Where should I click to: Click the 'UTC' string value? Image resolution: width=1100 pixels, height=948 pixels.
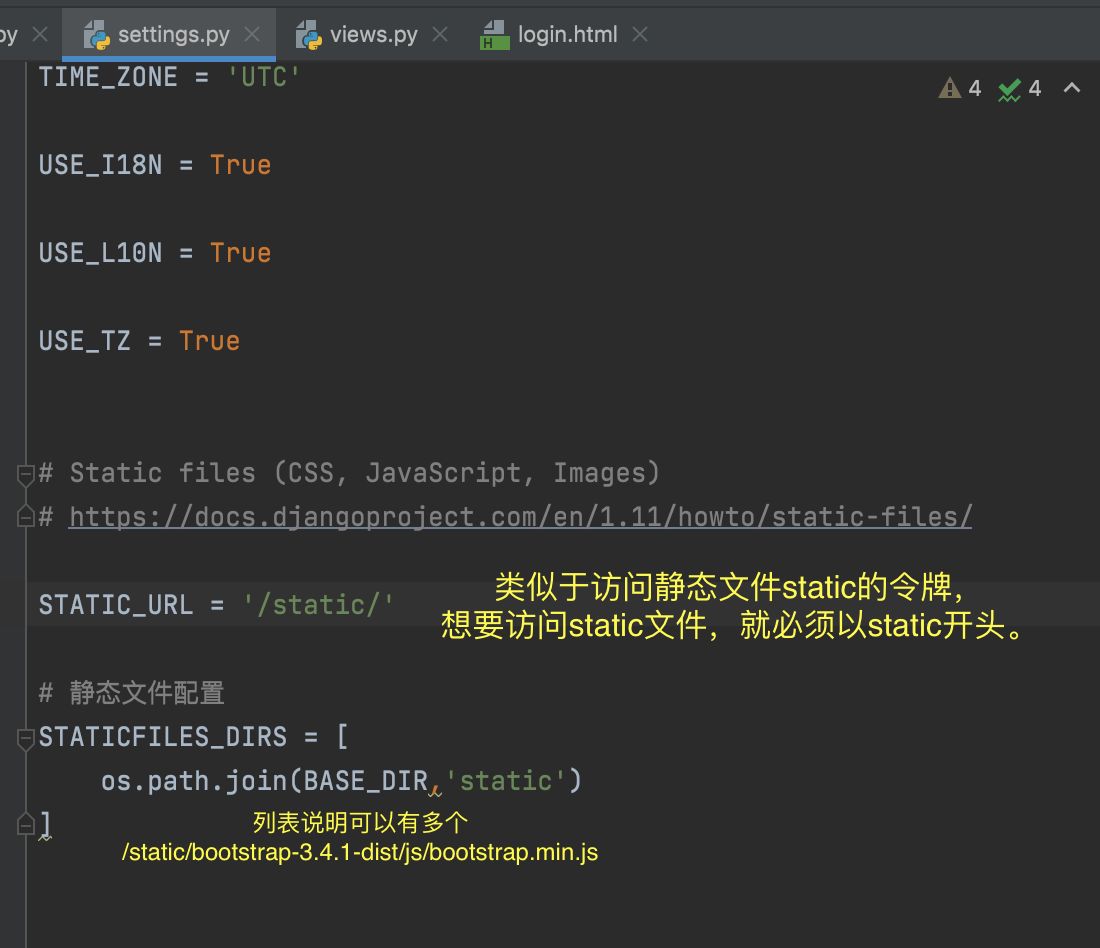(264, 77)
